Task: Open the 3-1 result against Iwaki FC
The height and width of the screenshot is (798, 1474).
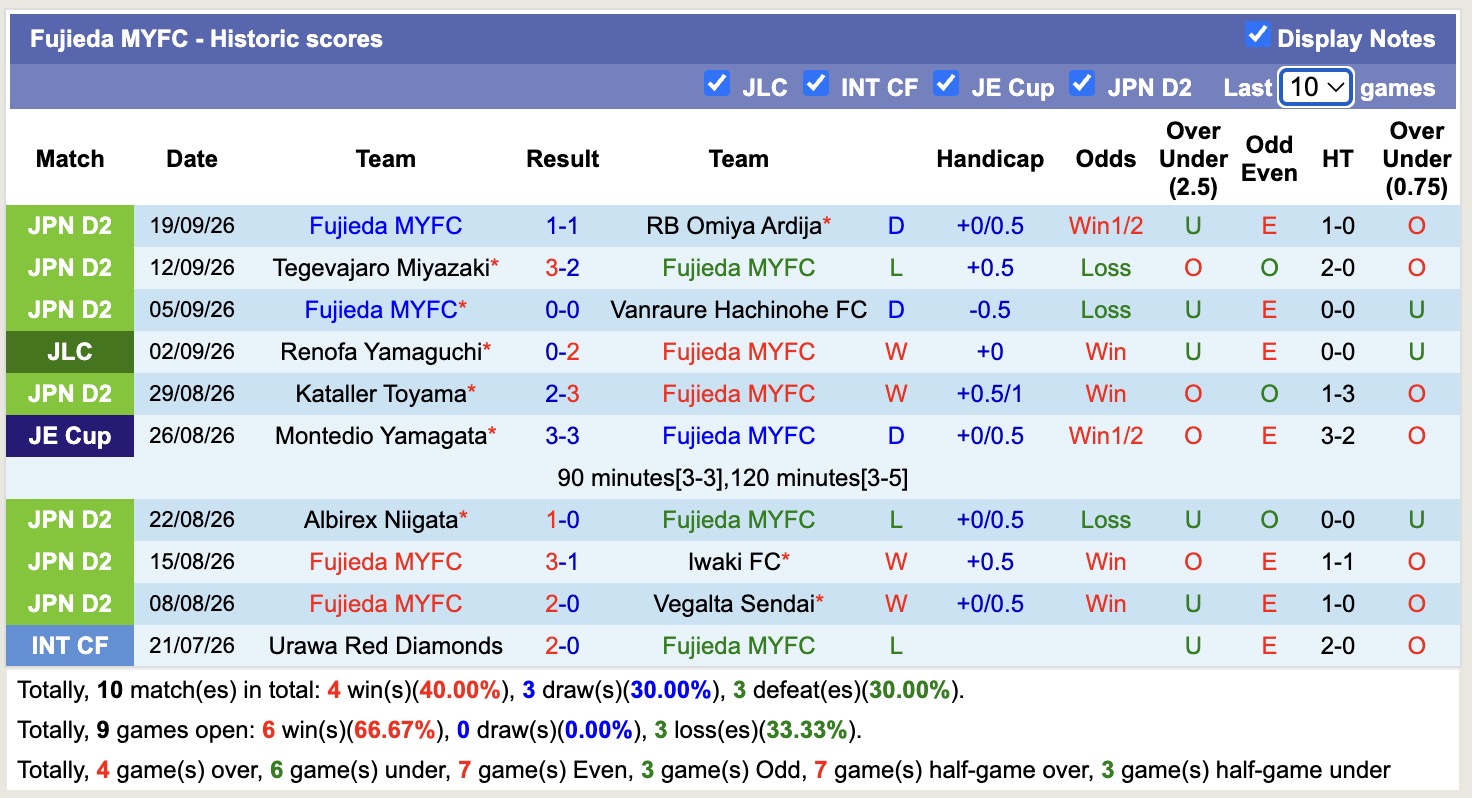Action: tap(563, 562)
